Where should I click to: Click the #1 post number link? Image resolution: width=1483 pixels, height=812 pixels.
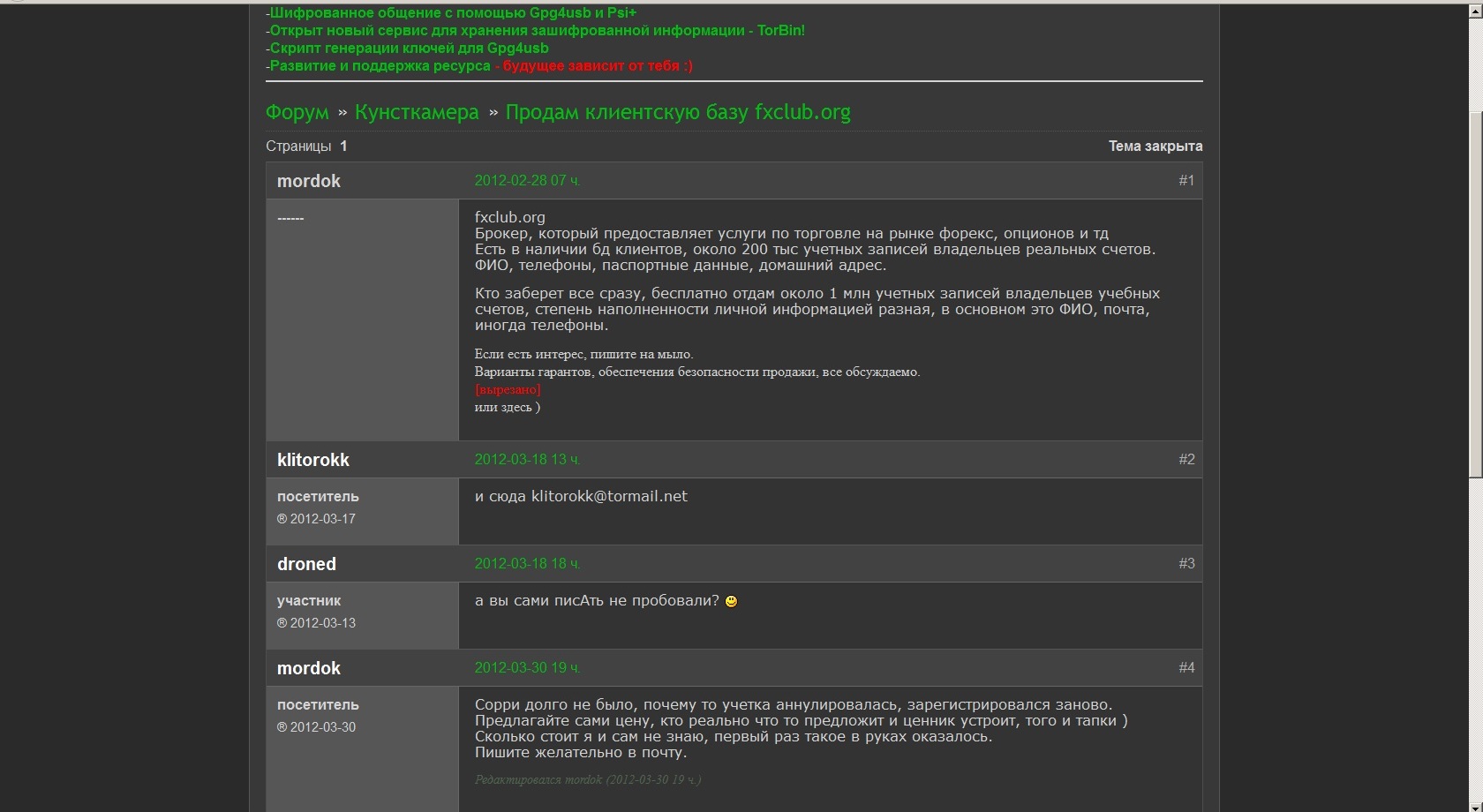click(x=1186, y=181)
